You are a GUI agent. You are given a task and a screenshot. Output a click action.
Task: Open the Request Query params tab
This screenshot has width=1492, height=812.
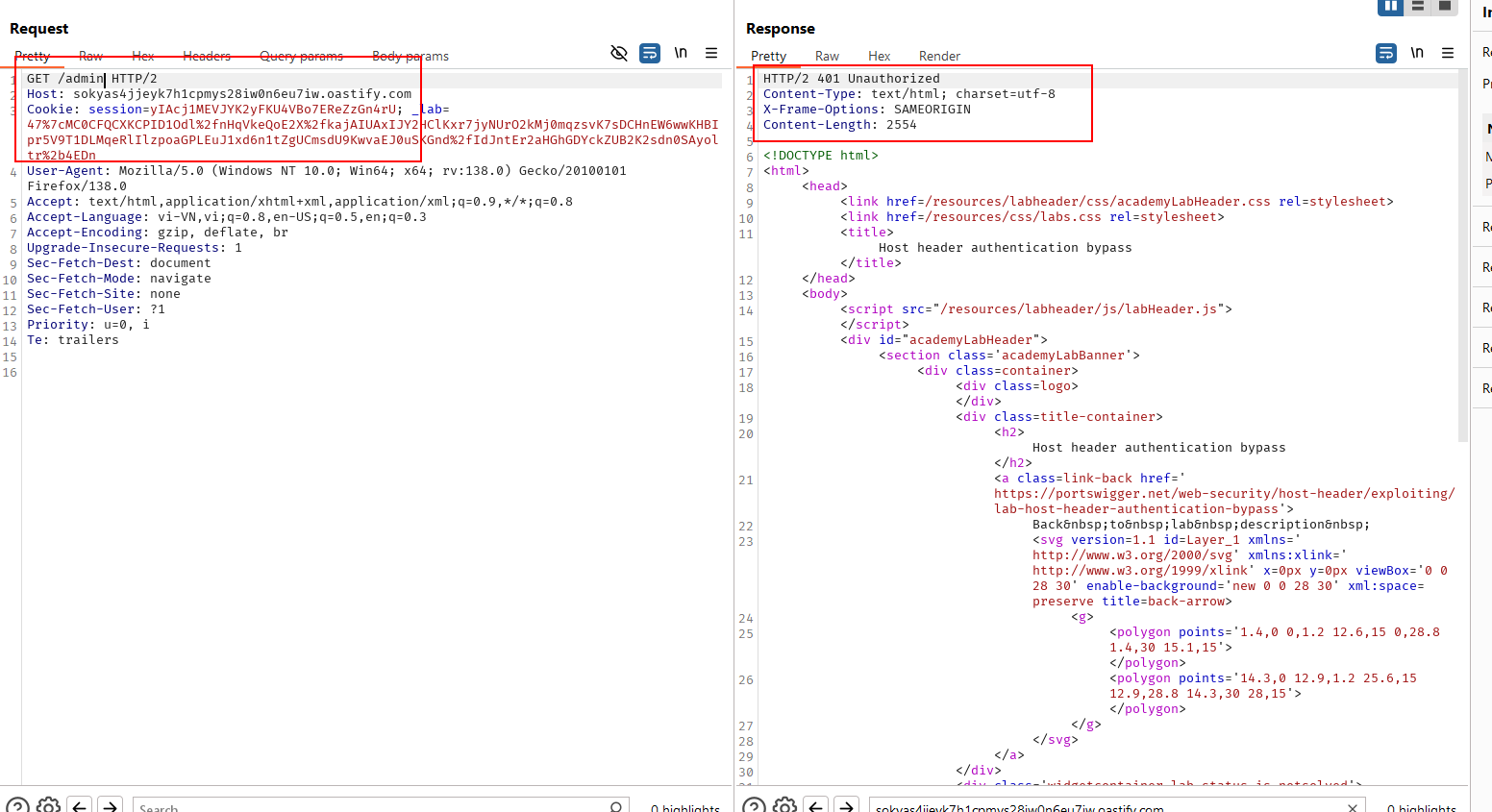[x=301, y=56]
